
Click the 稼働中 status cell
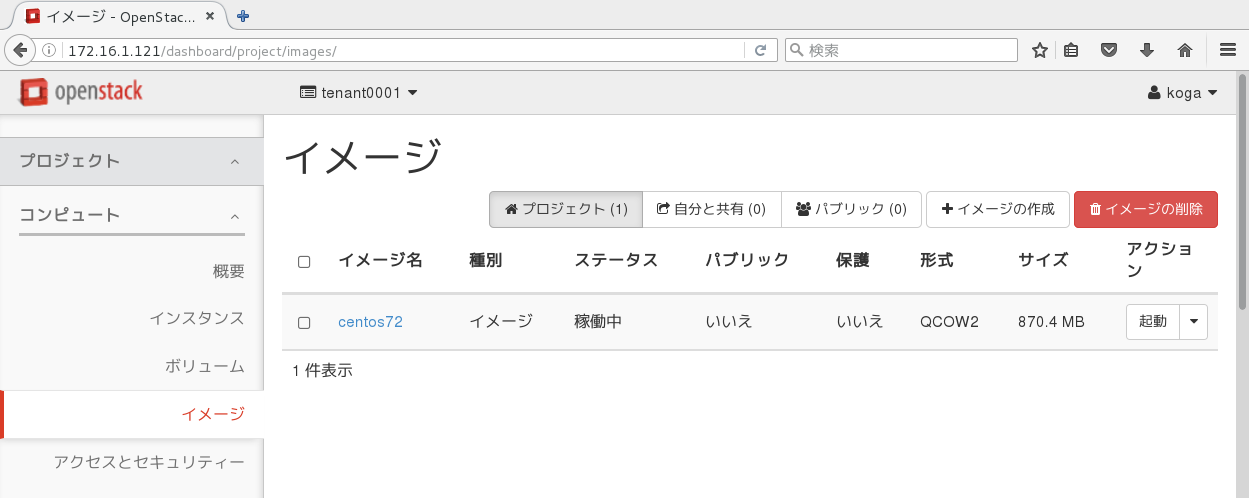pyautogui.click(x=598, y=322)
